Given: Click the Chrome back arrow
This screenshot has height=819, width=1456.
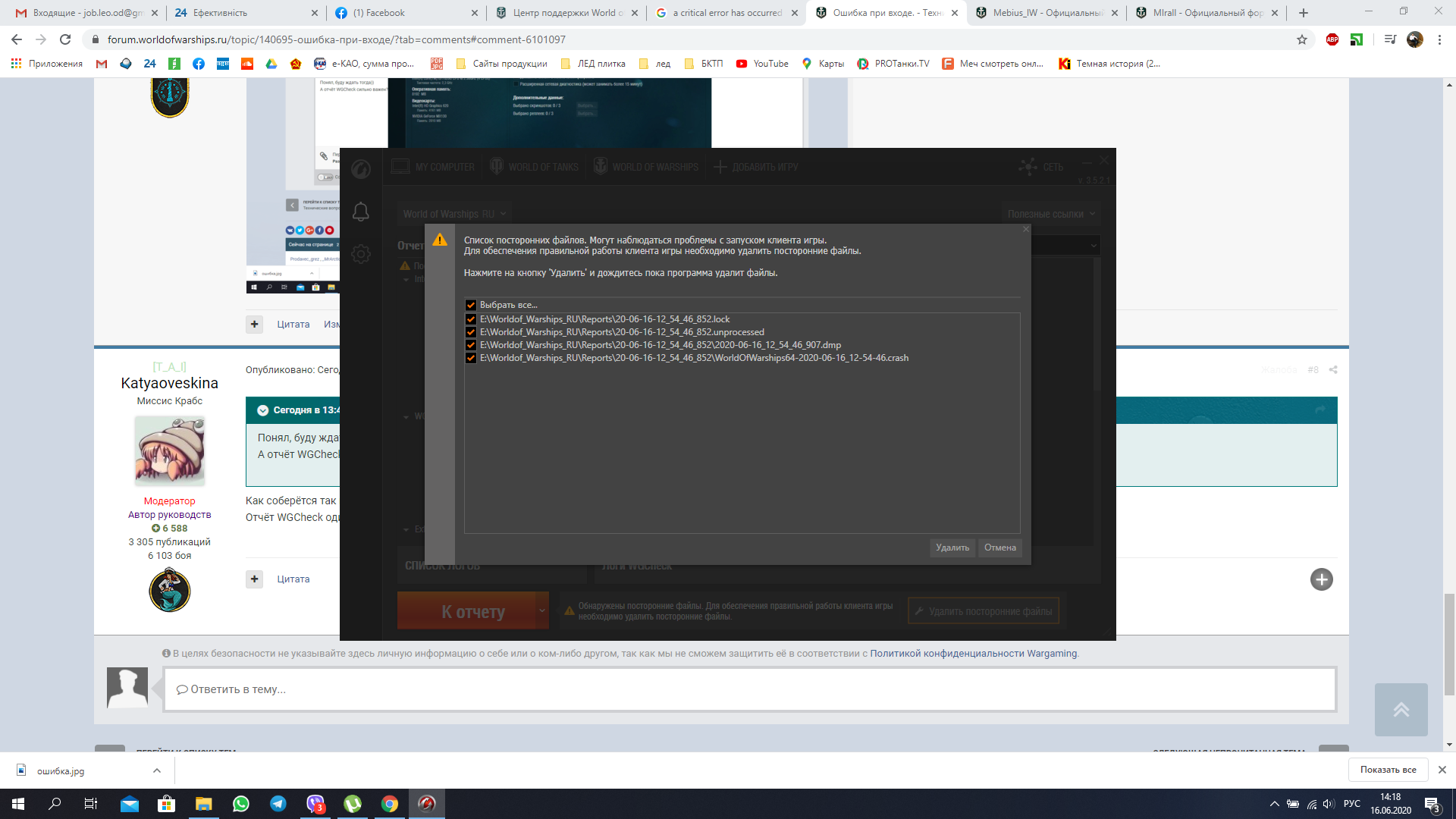Looking at the screenshot, I should (x=17, y=39).
